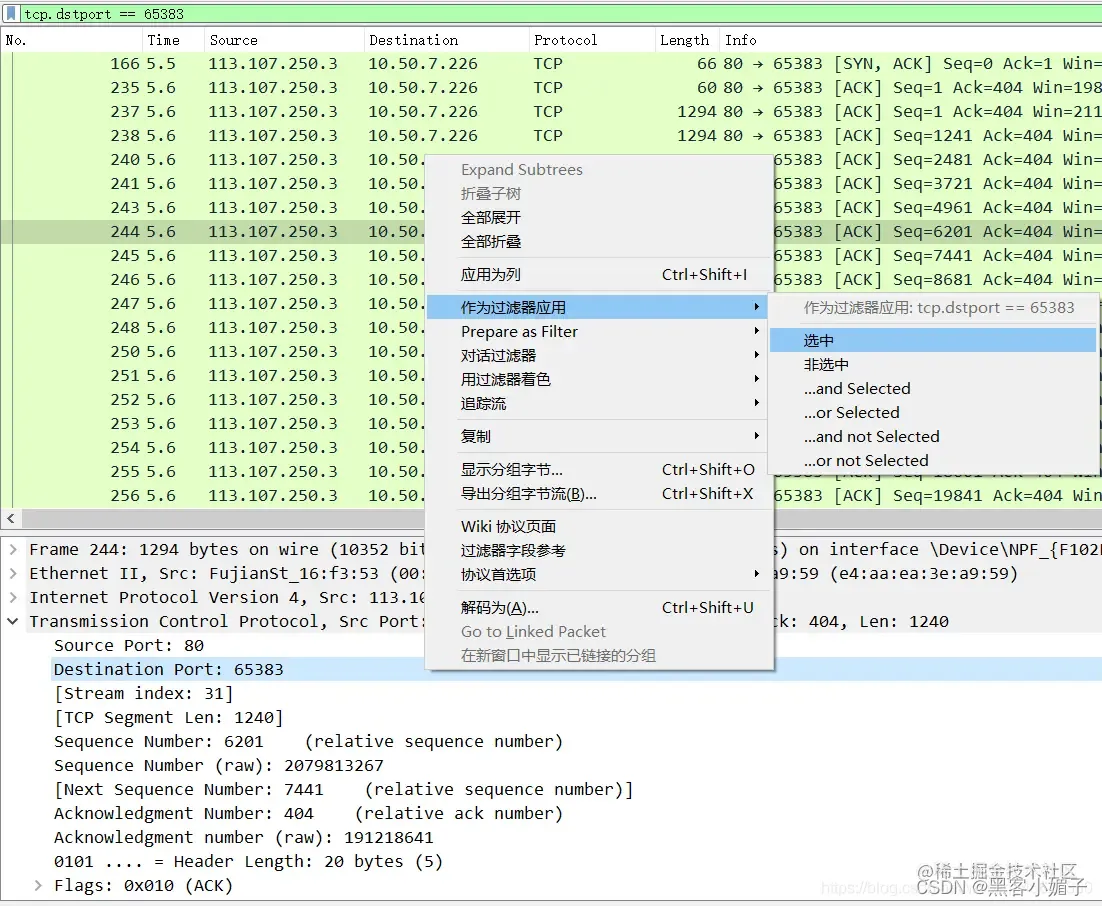Select the Header Length: 20 bytes line
Image resolution: width=1102 pixels, height=906 pixels.
(249, 861)
